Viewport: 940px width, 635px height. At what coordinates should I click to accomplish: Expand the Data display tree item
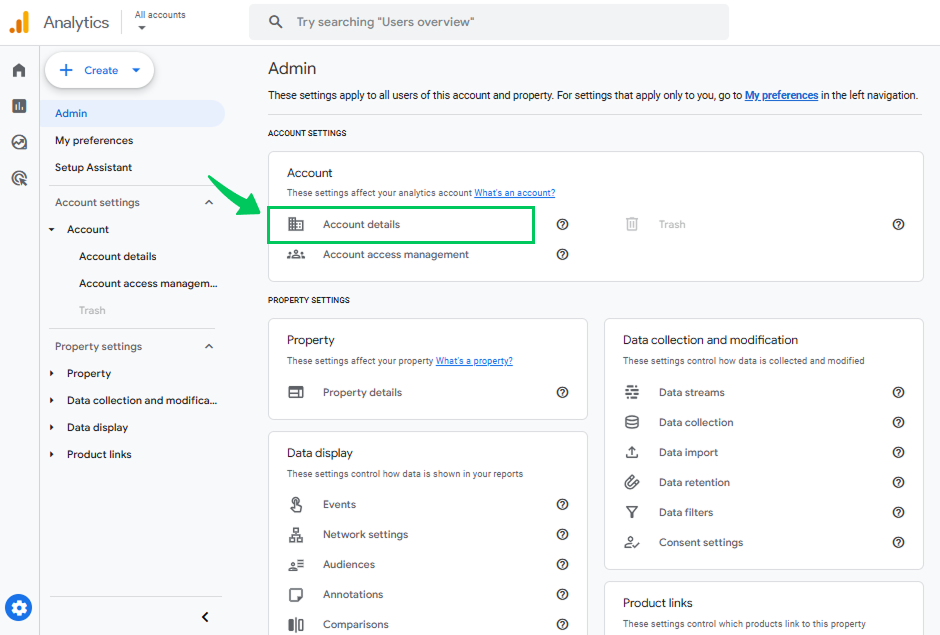click(52, 428)
